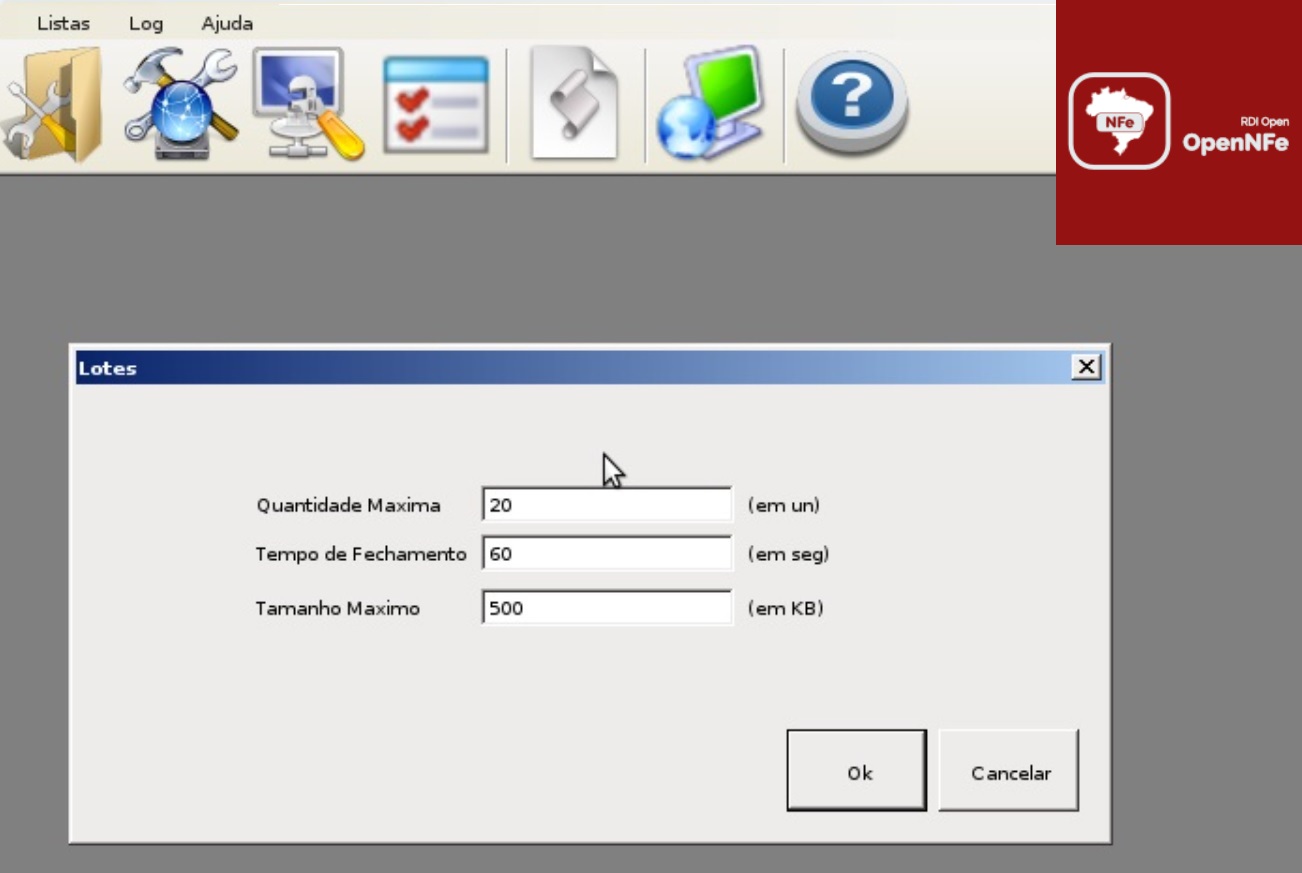1302x873 pixels.
Task: Click the Tempo de Fechamento label
Action: [361, 554]
